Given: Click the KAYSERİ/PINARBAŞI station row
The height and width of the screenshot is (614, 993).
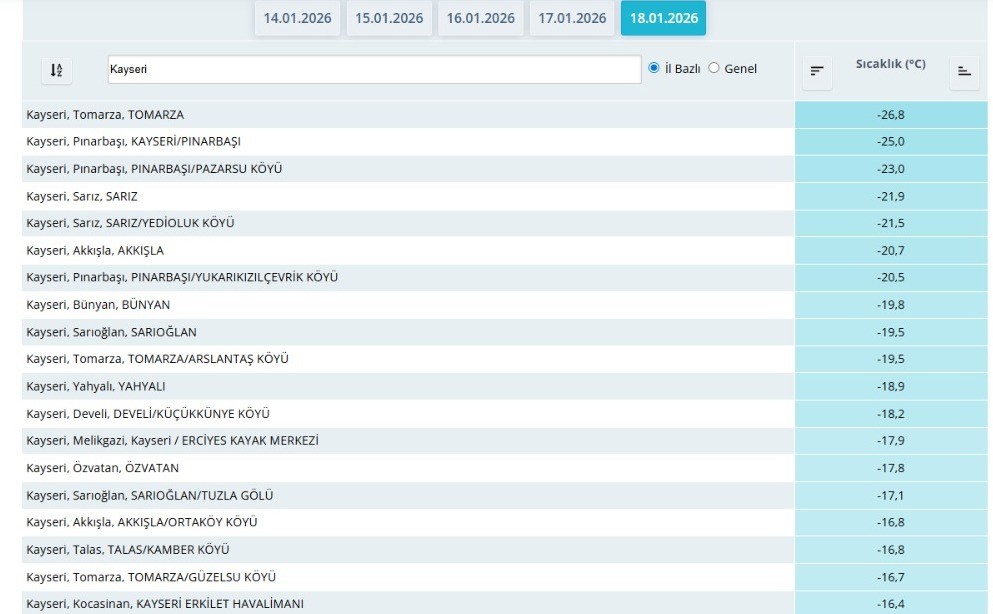Looking at the screenshot, I should [x=133, y=142].
